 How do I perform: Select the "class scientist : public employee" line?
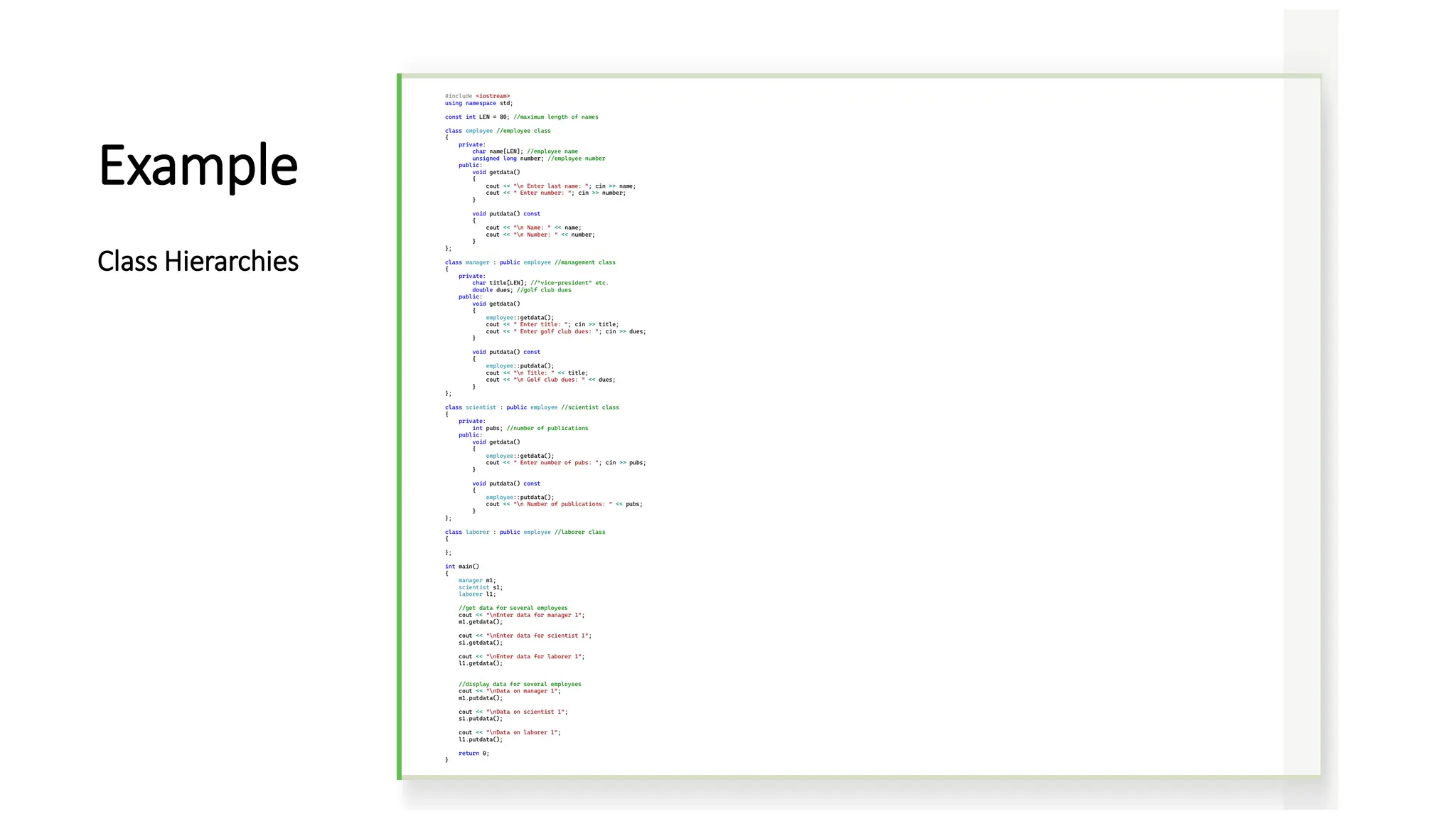tap(532, 407)
